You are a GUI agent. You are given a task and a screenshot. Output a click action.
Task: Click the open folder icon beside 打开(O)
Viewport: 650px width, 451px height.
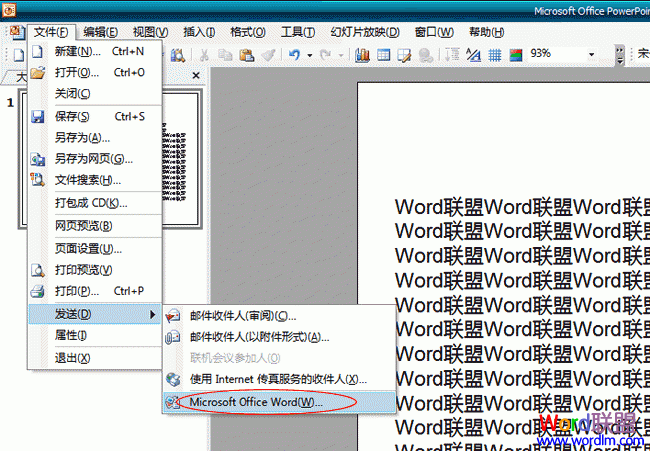pyautogui.click(x=38, y=73)
